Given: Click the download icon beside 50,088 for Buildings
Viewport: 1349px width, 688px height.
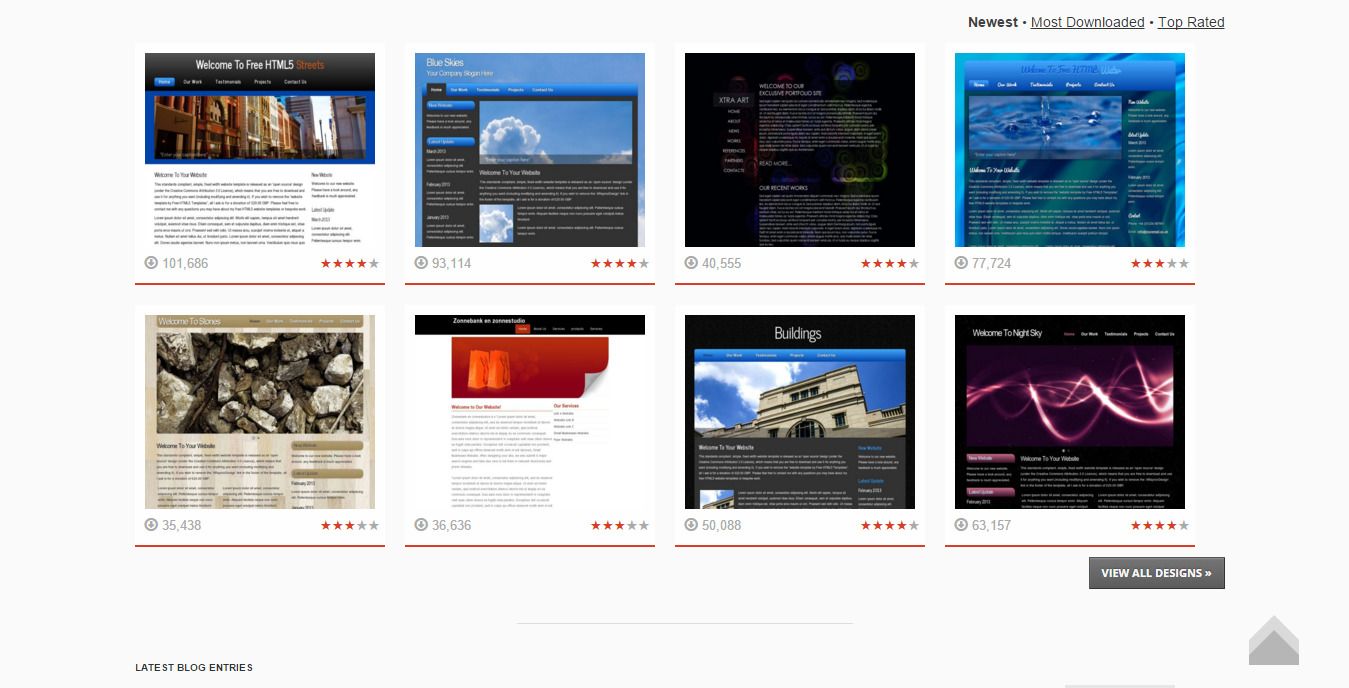Looking at the screenshot, I should [x=690, y=524].
